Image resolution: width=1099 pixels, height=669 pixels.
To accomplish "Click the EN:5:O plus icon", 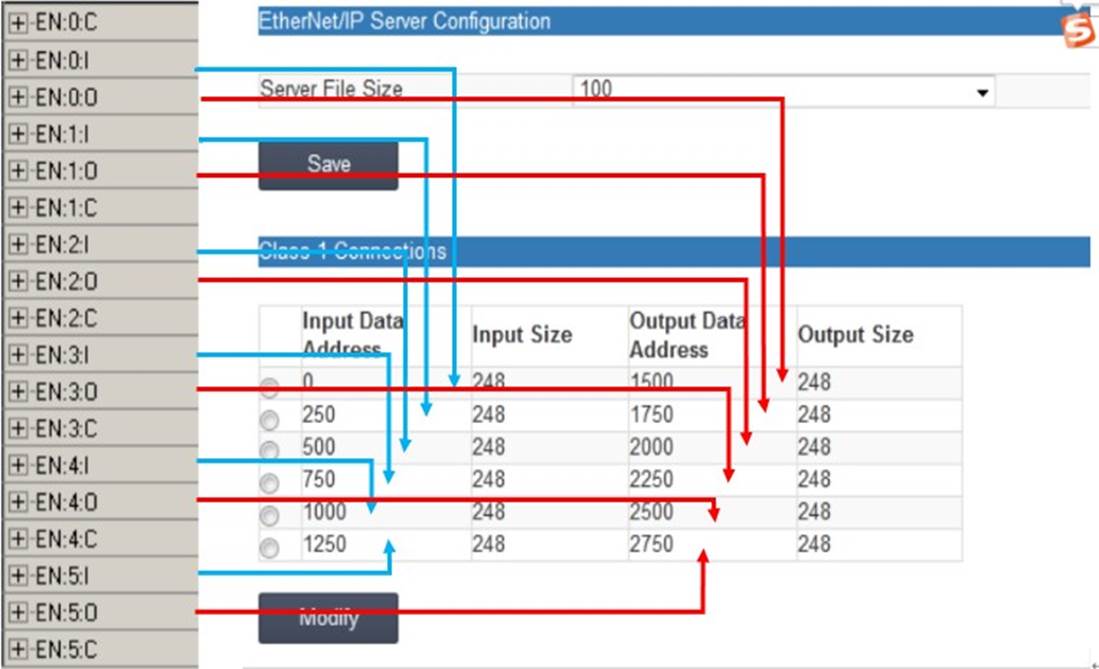I will (18, 613).
